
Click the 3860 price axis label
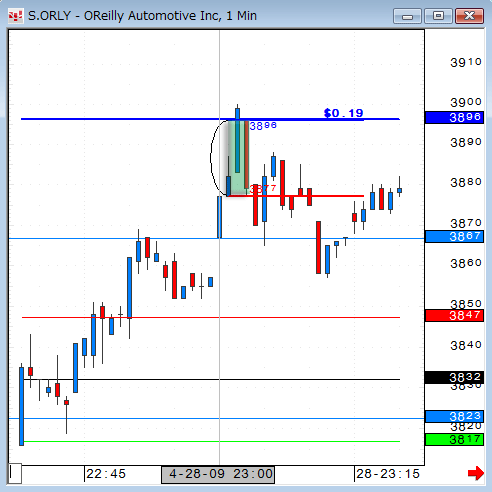(466, 263)
